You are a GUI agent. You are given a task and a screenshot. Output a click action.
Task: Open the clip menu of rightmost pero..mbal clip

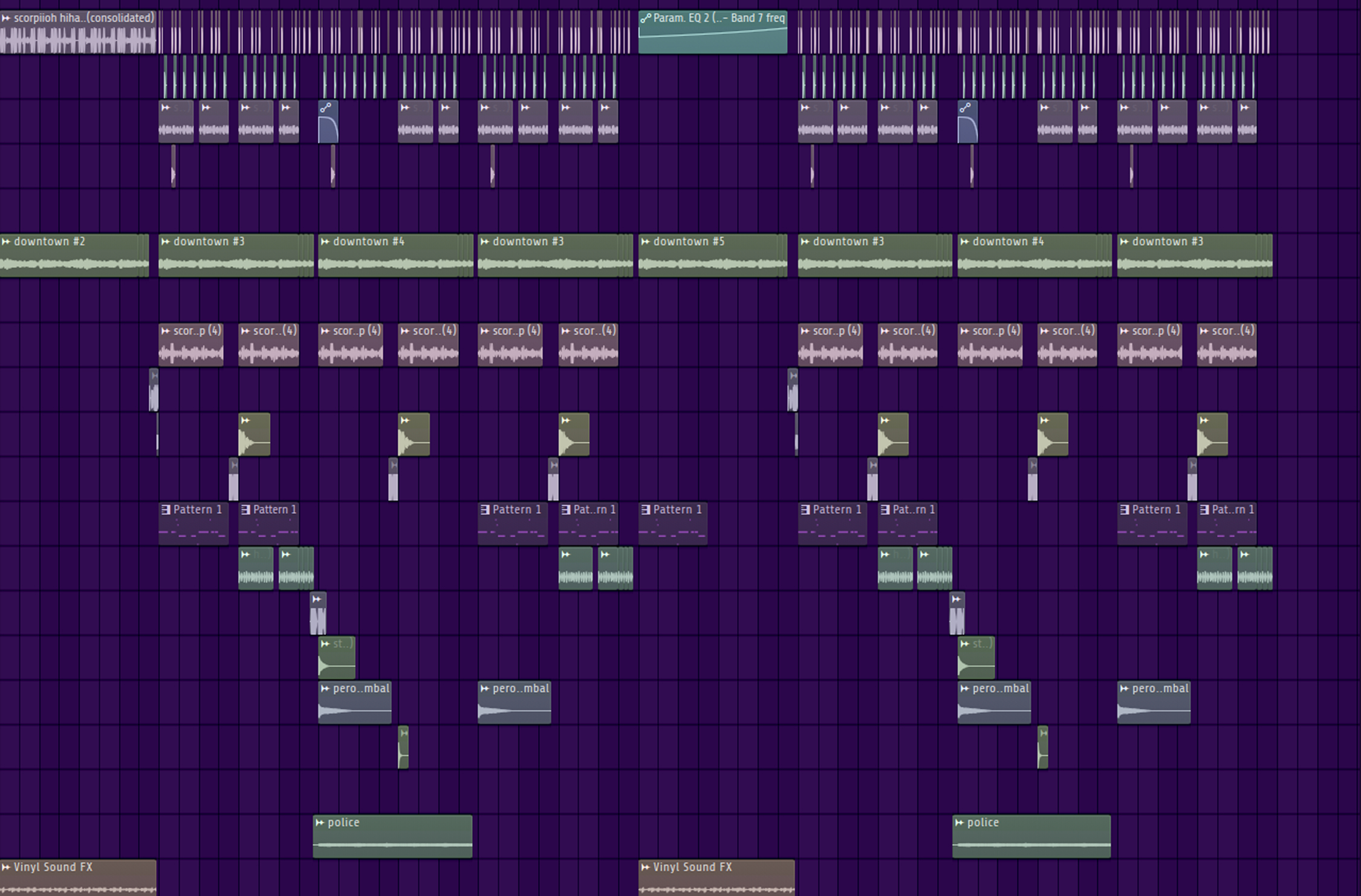[1124, 689]
